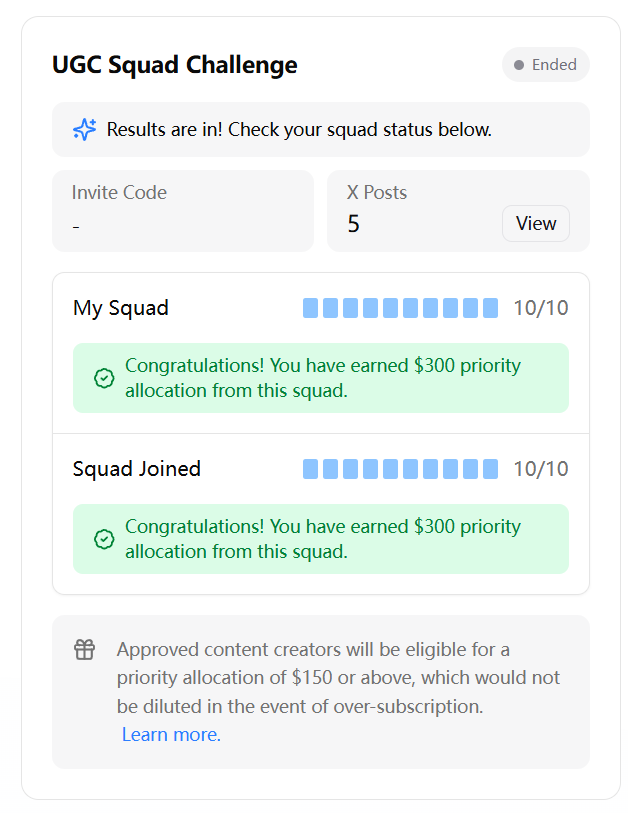Click the My Squad progress bar
This screenshot has width=628, height=813.
click(400, 308)
